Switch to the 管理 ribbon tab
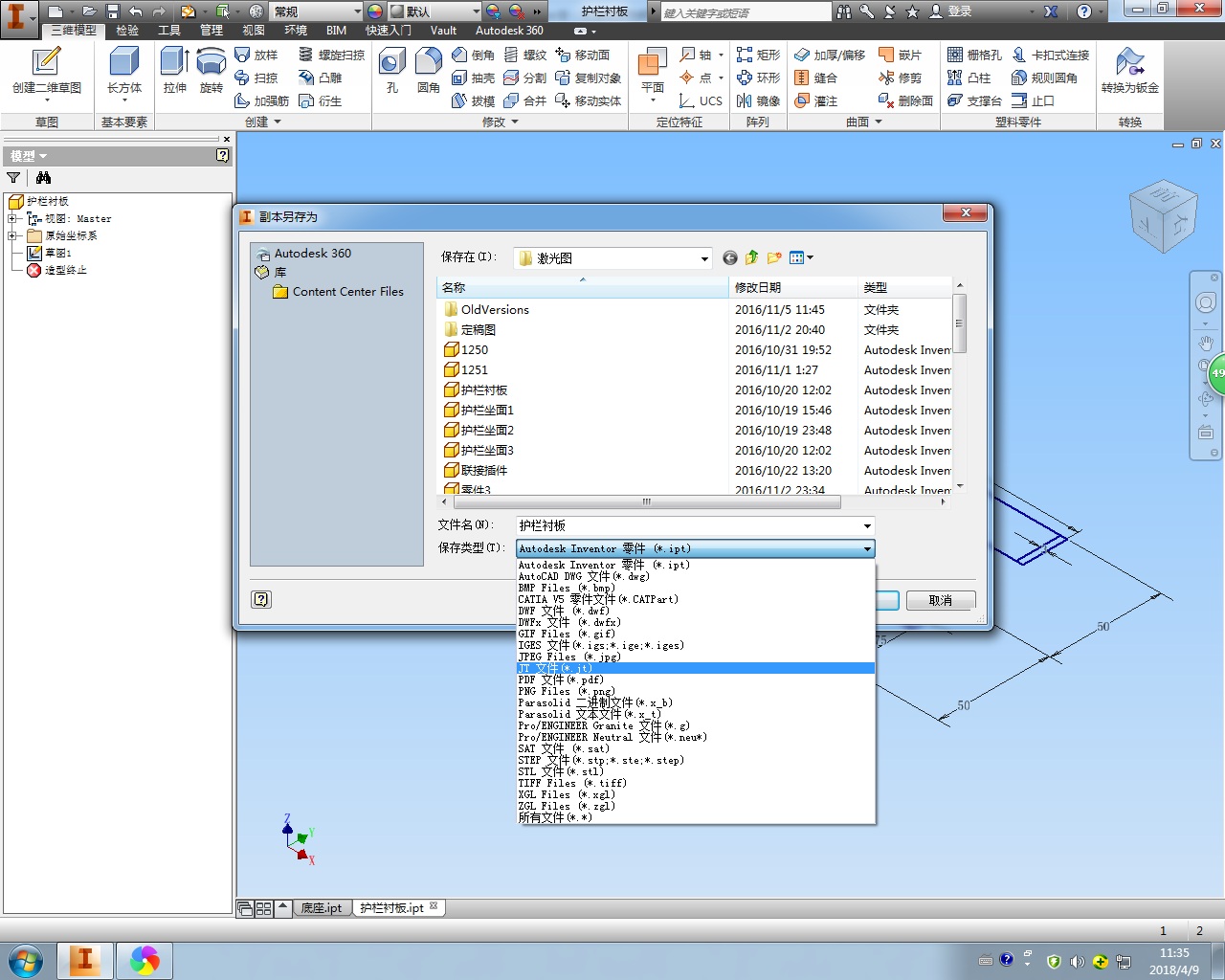The width and height of the screenshot is (1225, 980). tap(212, 31)
